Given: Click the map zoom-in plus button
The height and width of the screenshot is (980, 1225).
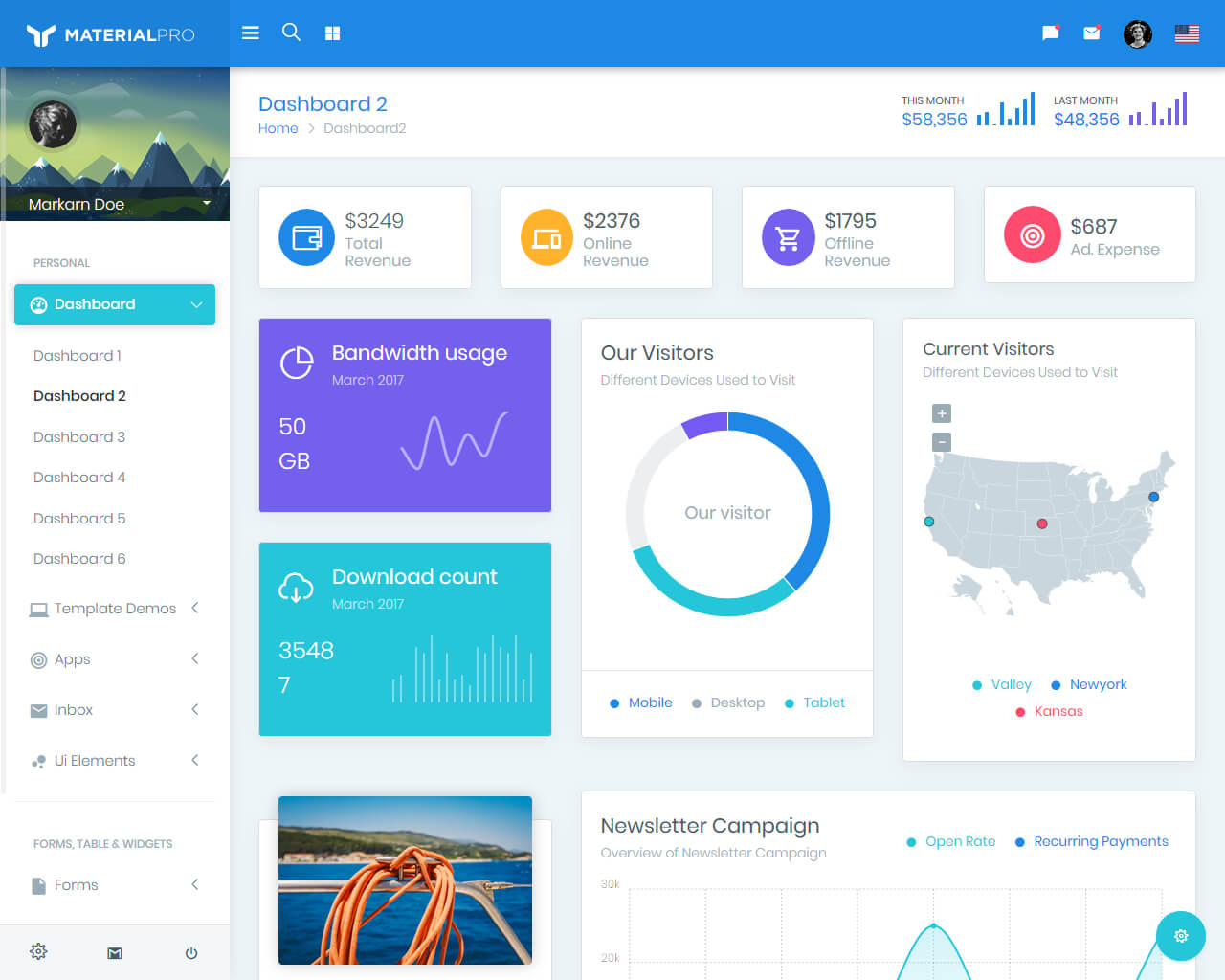Looking at the screenshot, I should tap(942, 412).
